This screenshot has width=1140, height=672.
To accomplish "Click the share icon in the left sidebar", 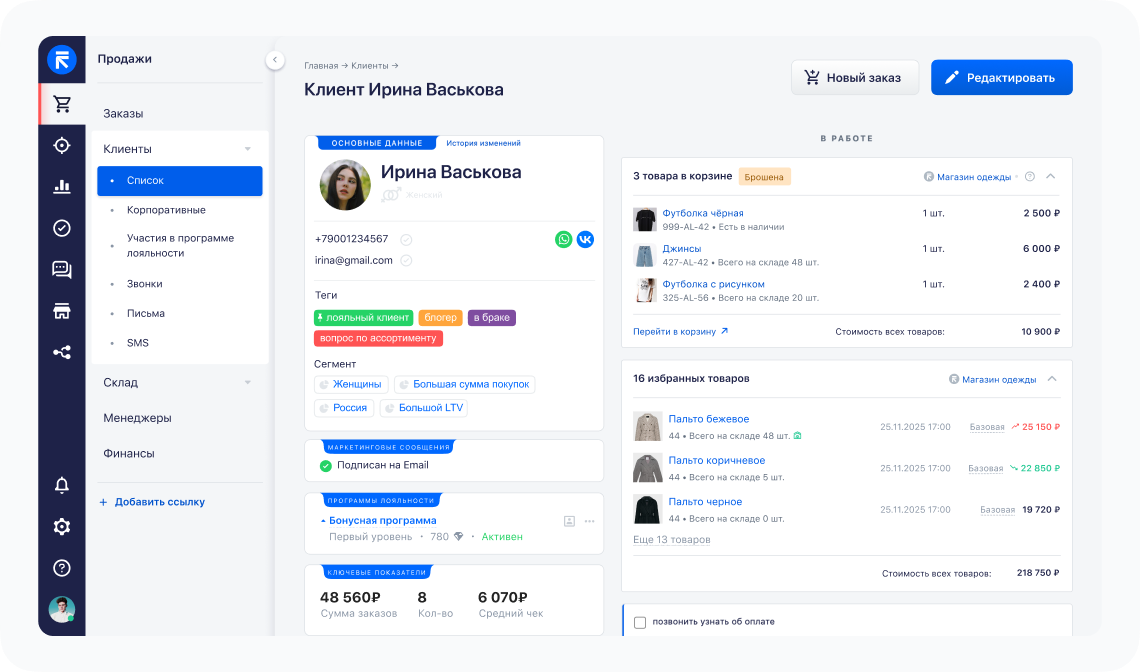I will point(61,351).
